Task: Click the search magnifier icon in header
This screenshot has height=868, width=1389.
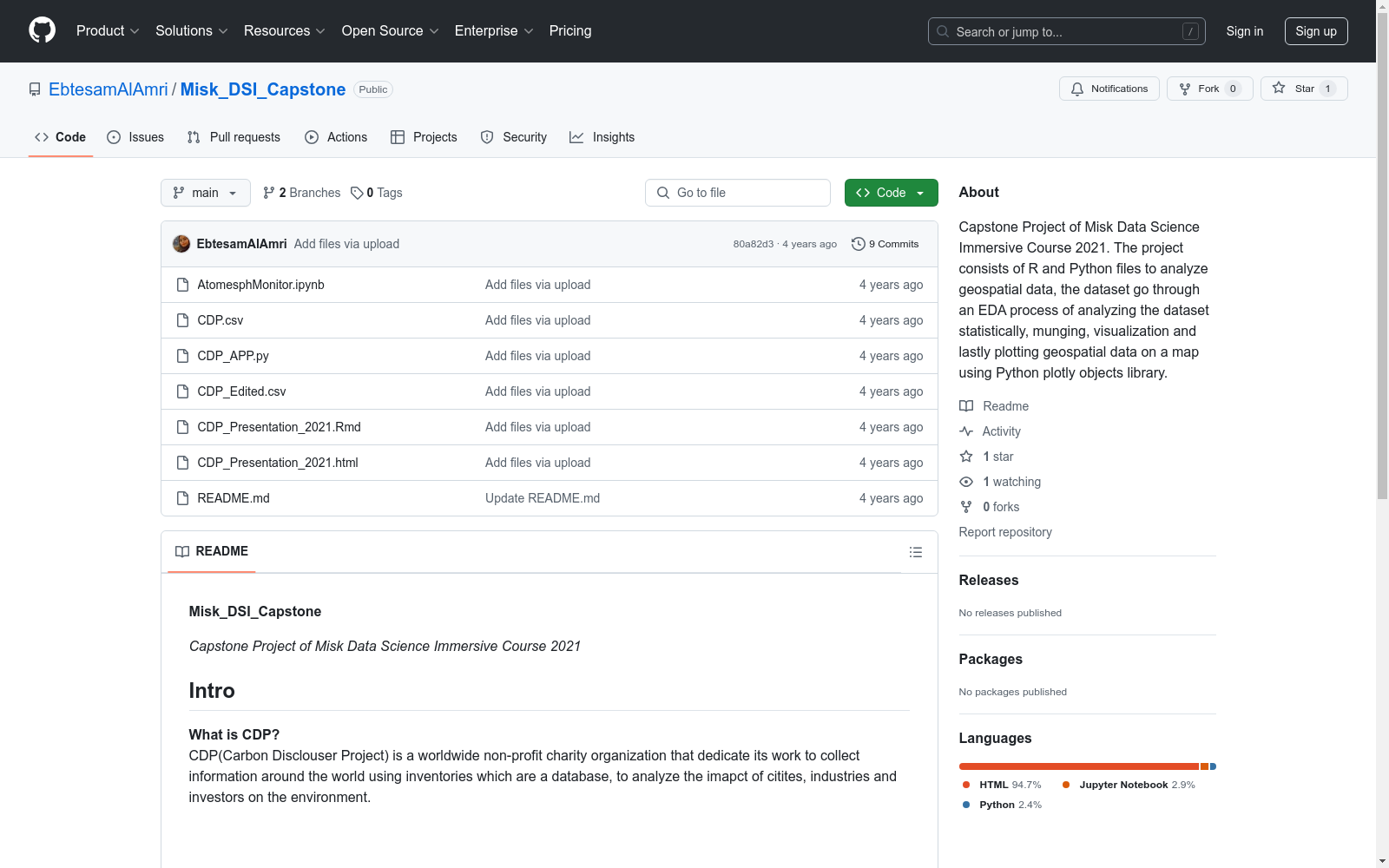Action: click(x=943, y=31)
